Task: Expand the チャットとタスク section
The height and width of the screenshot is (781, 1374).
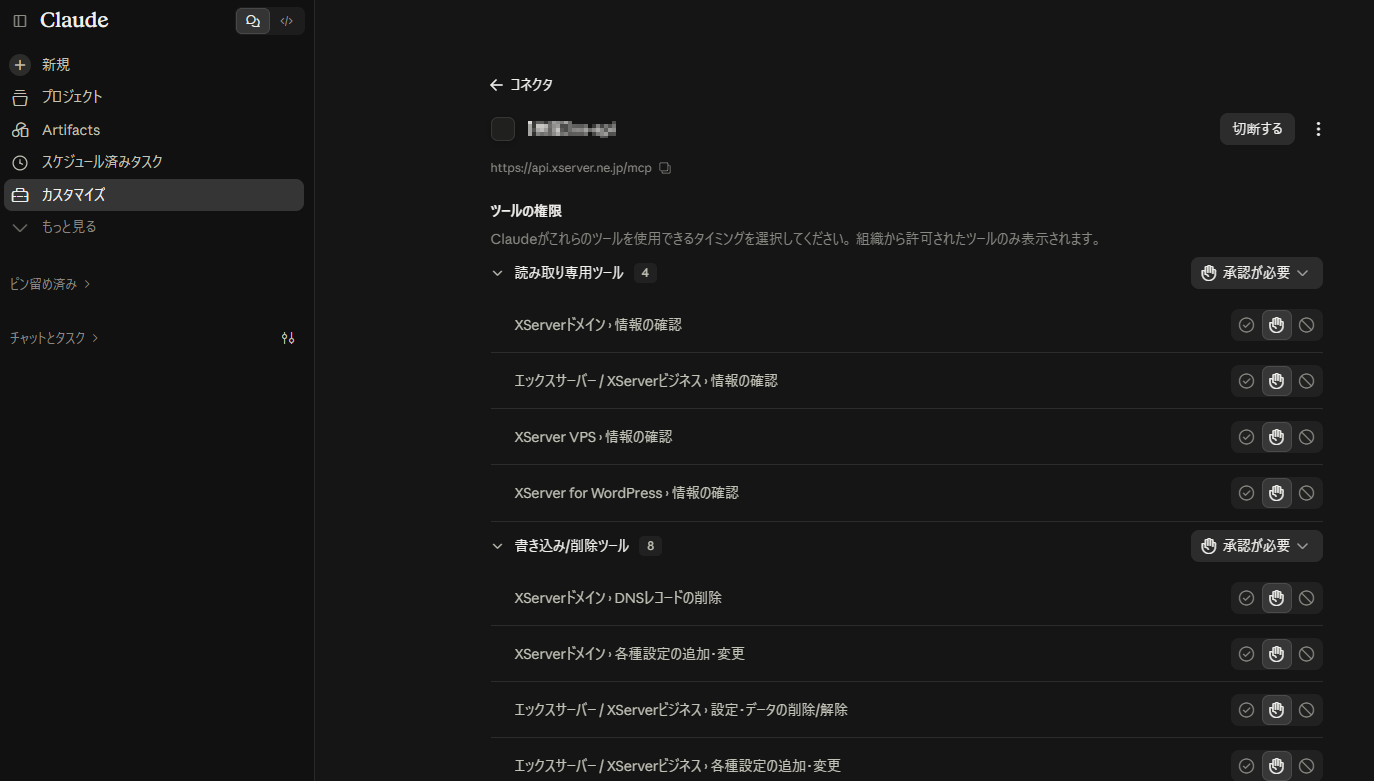Action: 54,338
